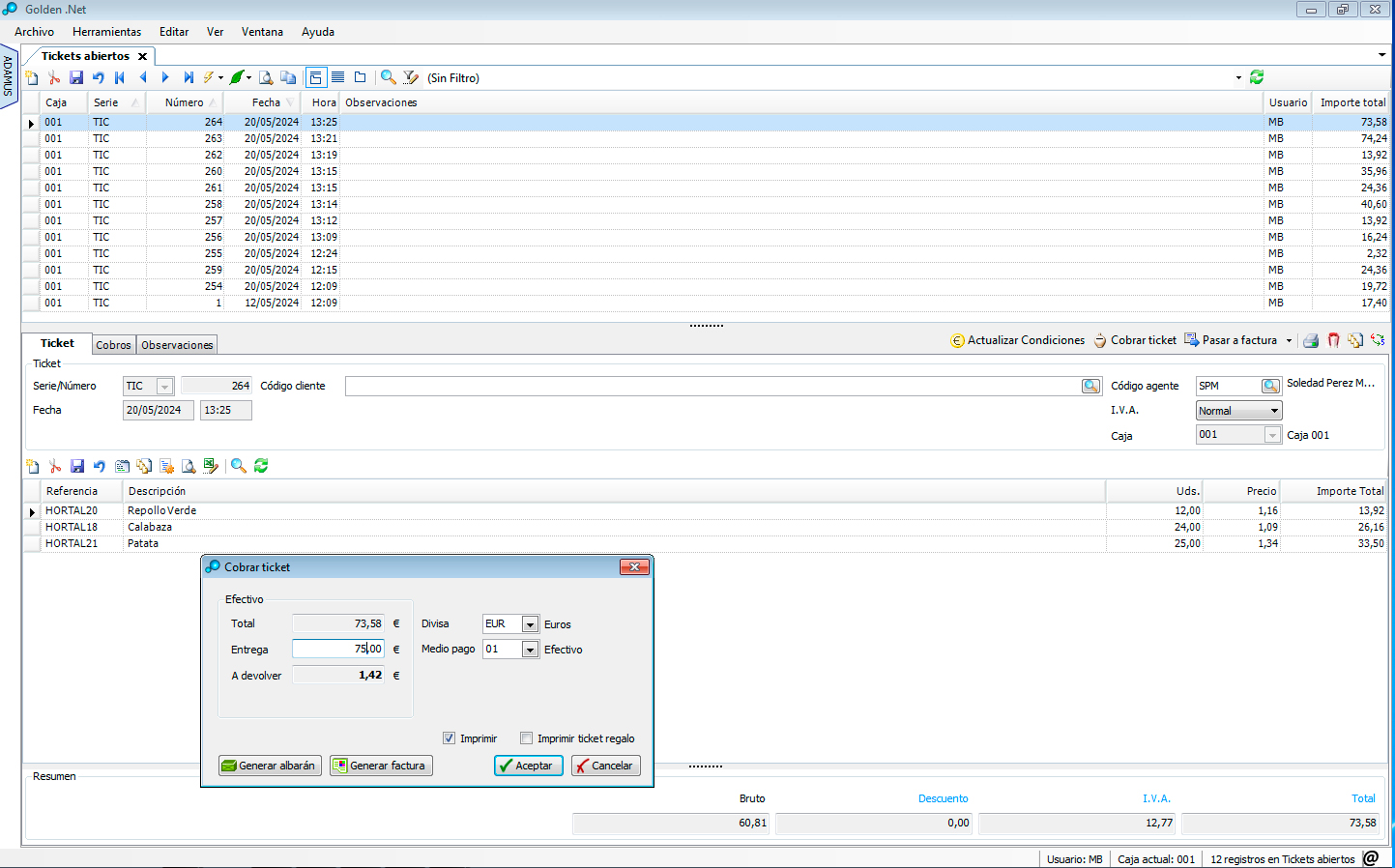This screenshot has width=1395, height=868.
Task: Open the Herramientas menu
Action: tap(106, 32)
